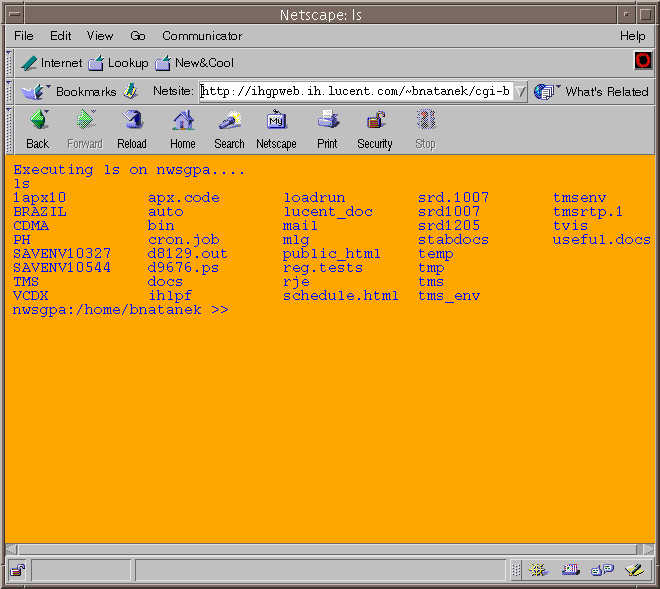Click the SAVENV10544 entry
Image resolution: width=660 pixels, height=589 pixels.
coord(62,268)
